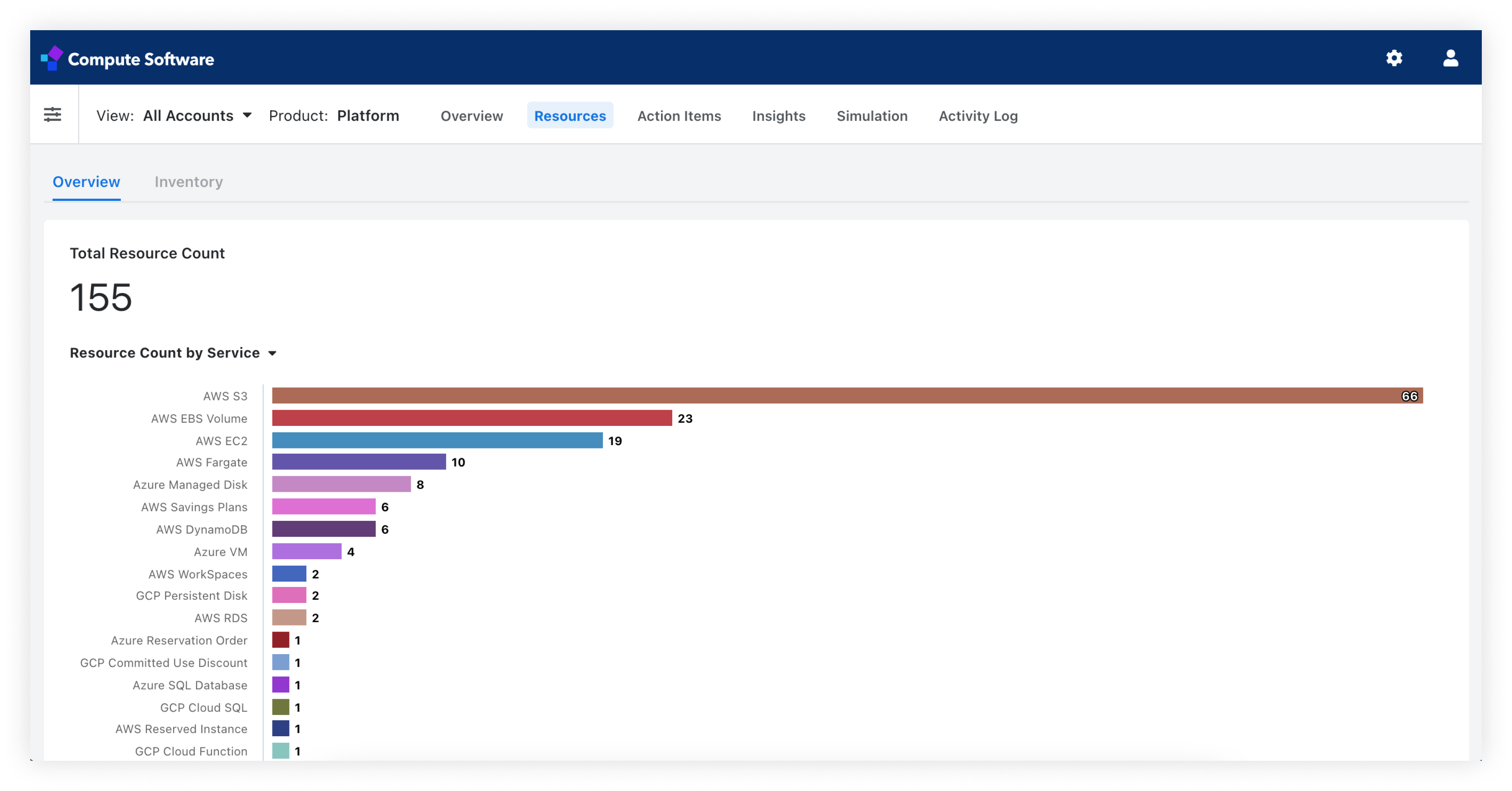Click the 'AWS EBS Volume' axis label
1512x791 pixels.
coord(199,418)
